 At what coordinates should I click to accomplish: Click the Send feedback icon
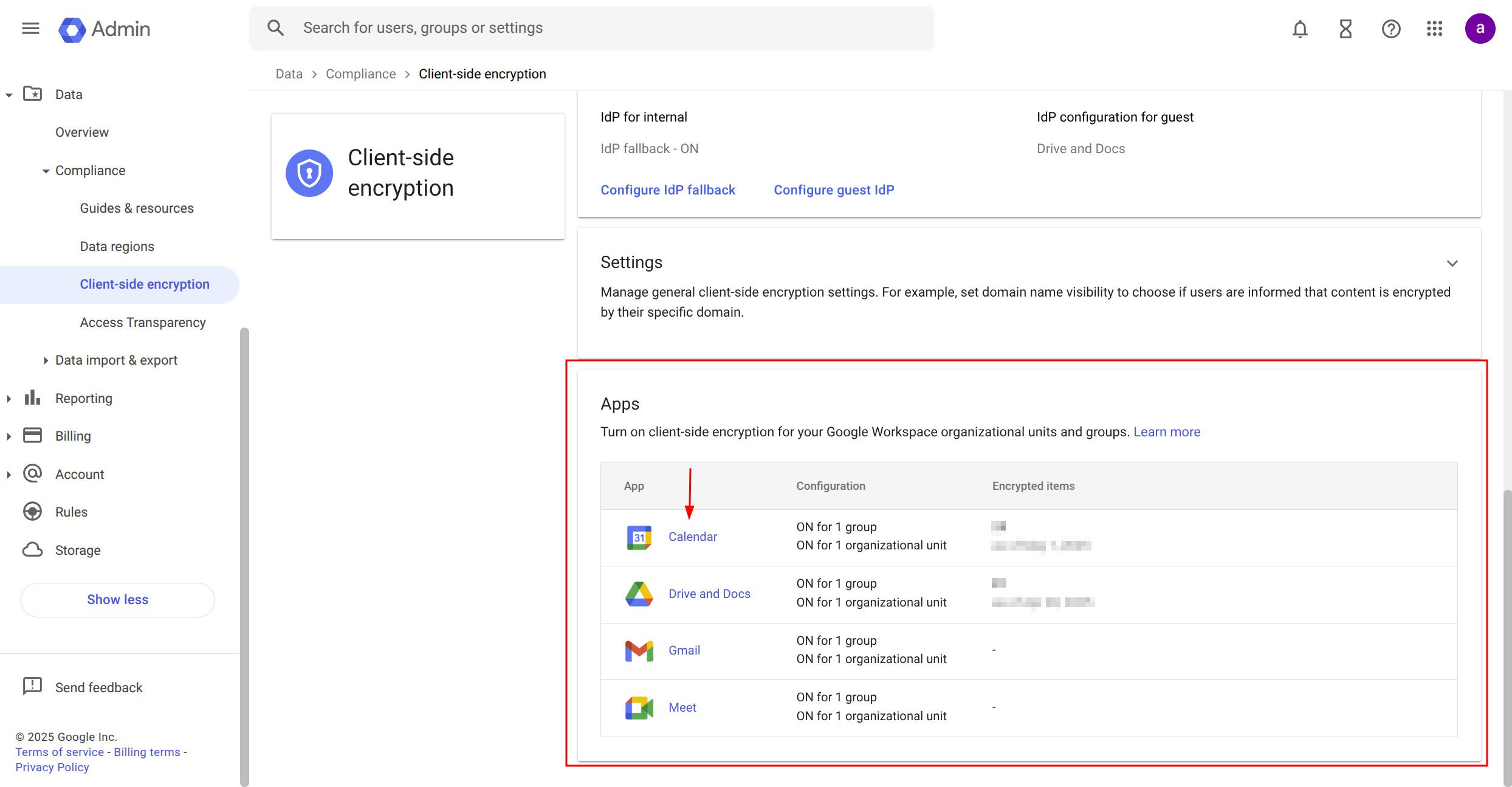[x=32, y=686]
